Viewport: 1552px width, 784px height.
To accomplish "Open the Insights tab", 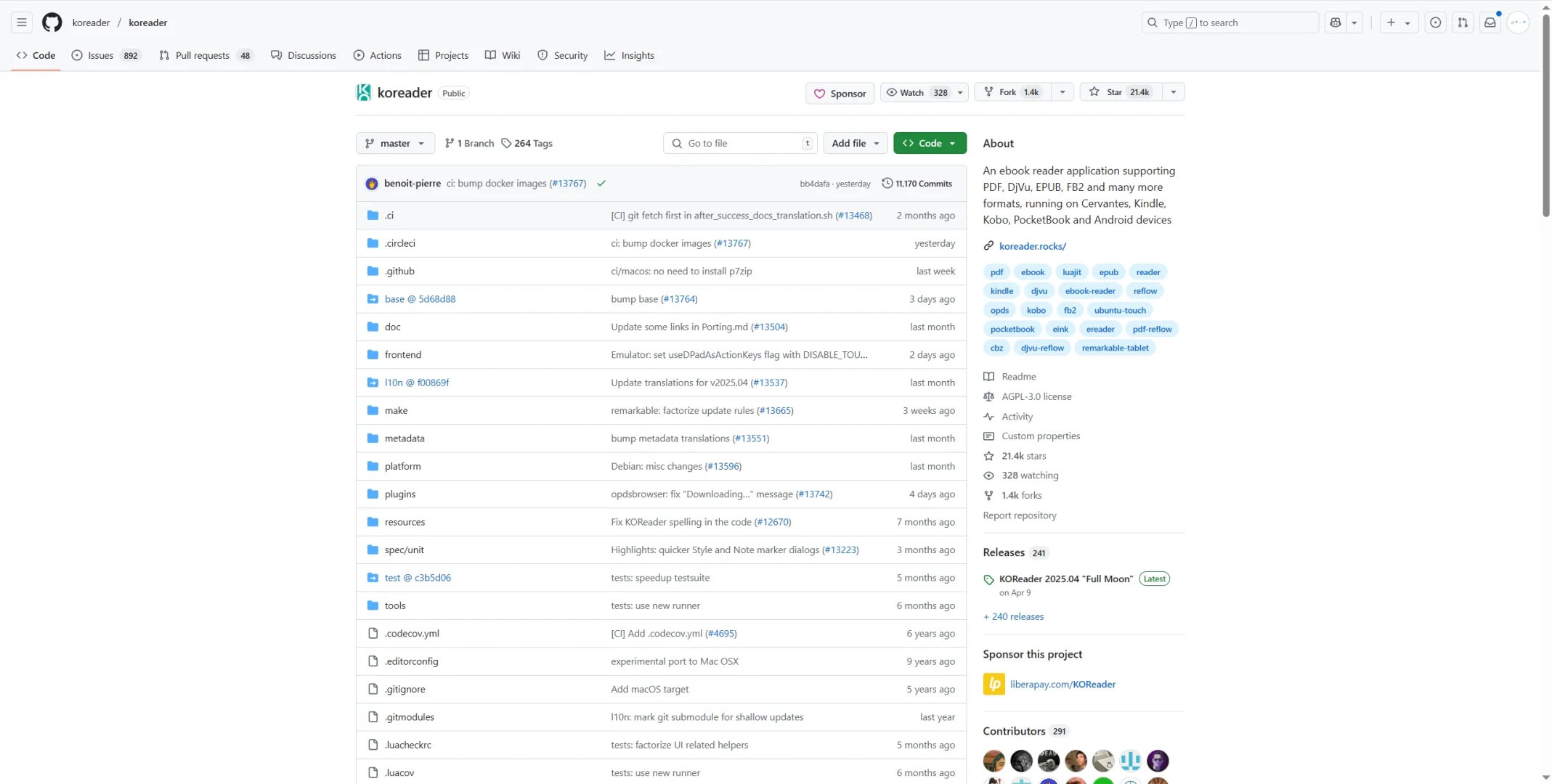I will [x=630, y=55].
